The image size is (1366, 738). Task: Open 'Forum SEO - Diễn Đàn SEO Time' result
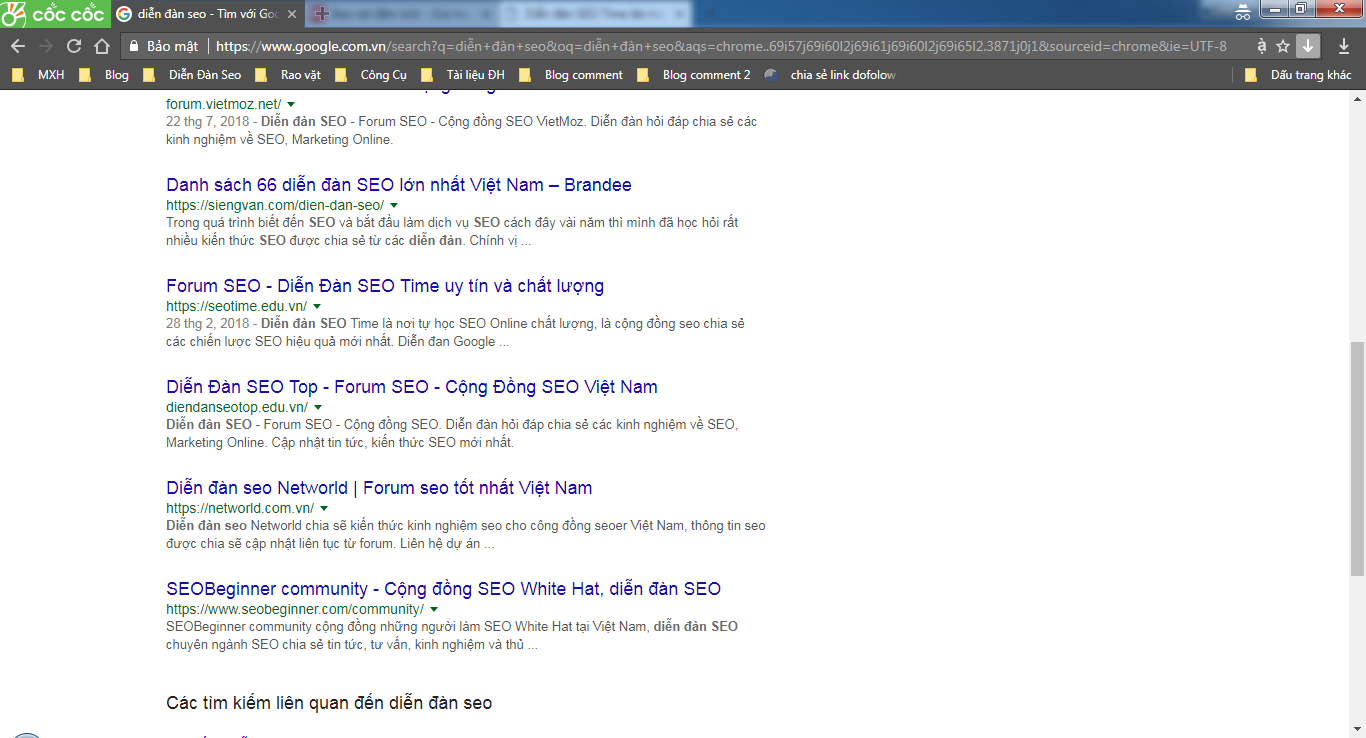385,286
